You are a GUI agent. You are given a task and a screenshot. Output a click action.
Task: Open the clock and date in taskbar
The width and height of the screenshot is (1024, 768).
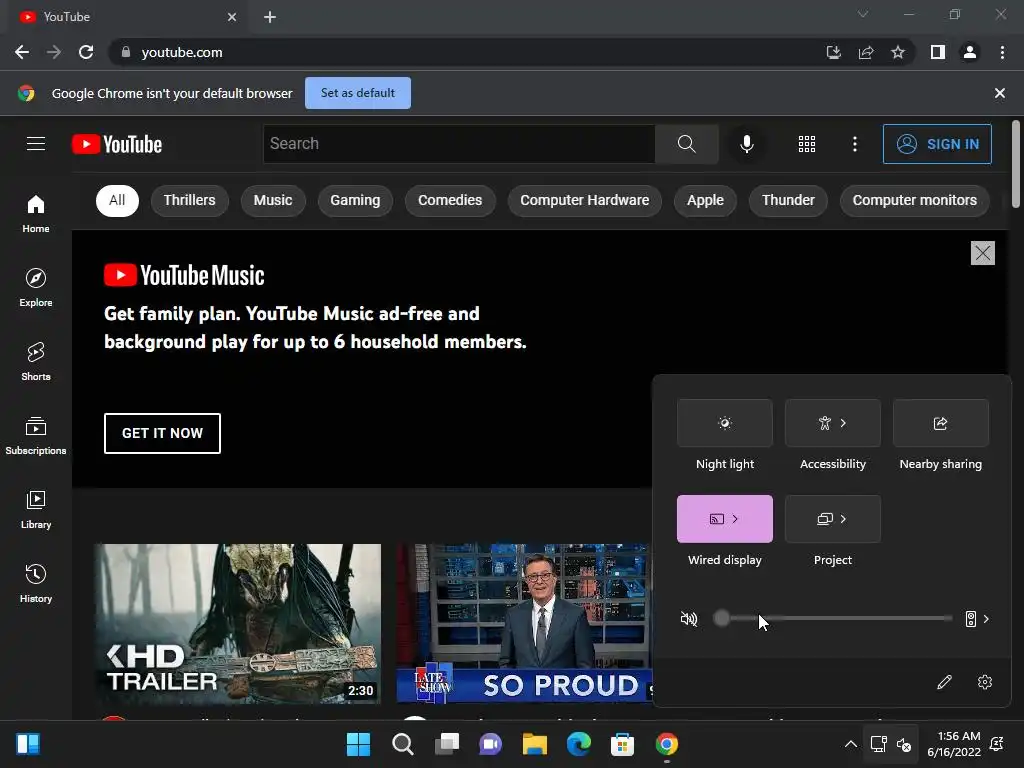pos(954,744)
